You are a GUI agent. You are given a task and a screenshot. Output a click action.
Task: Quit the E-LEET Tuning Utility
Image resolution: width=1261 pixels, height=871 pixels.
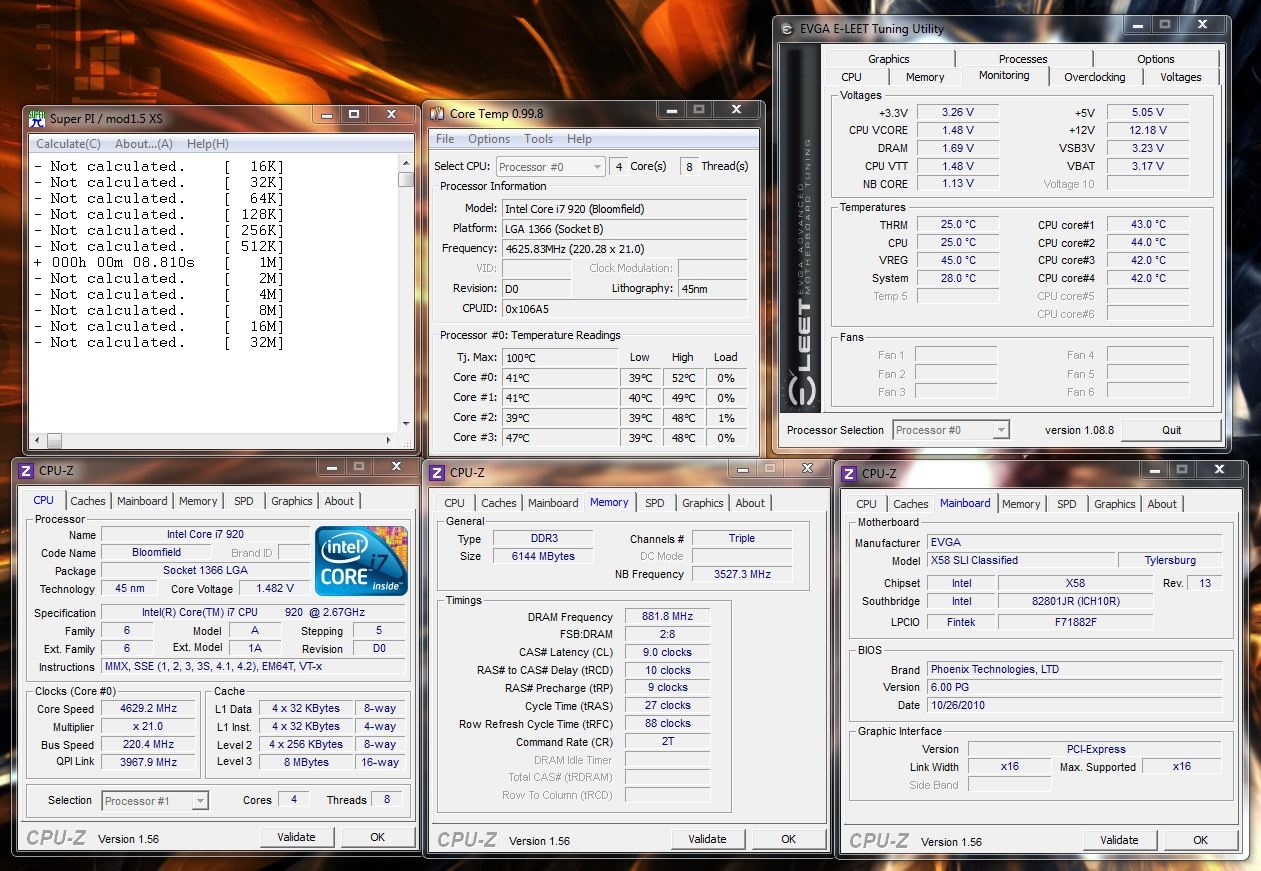pos(1171,430)
